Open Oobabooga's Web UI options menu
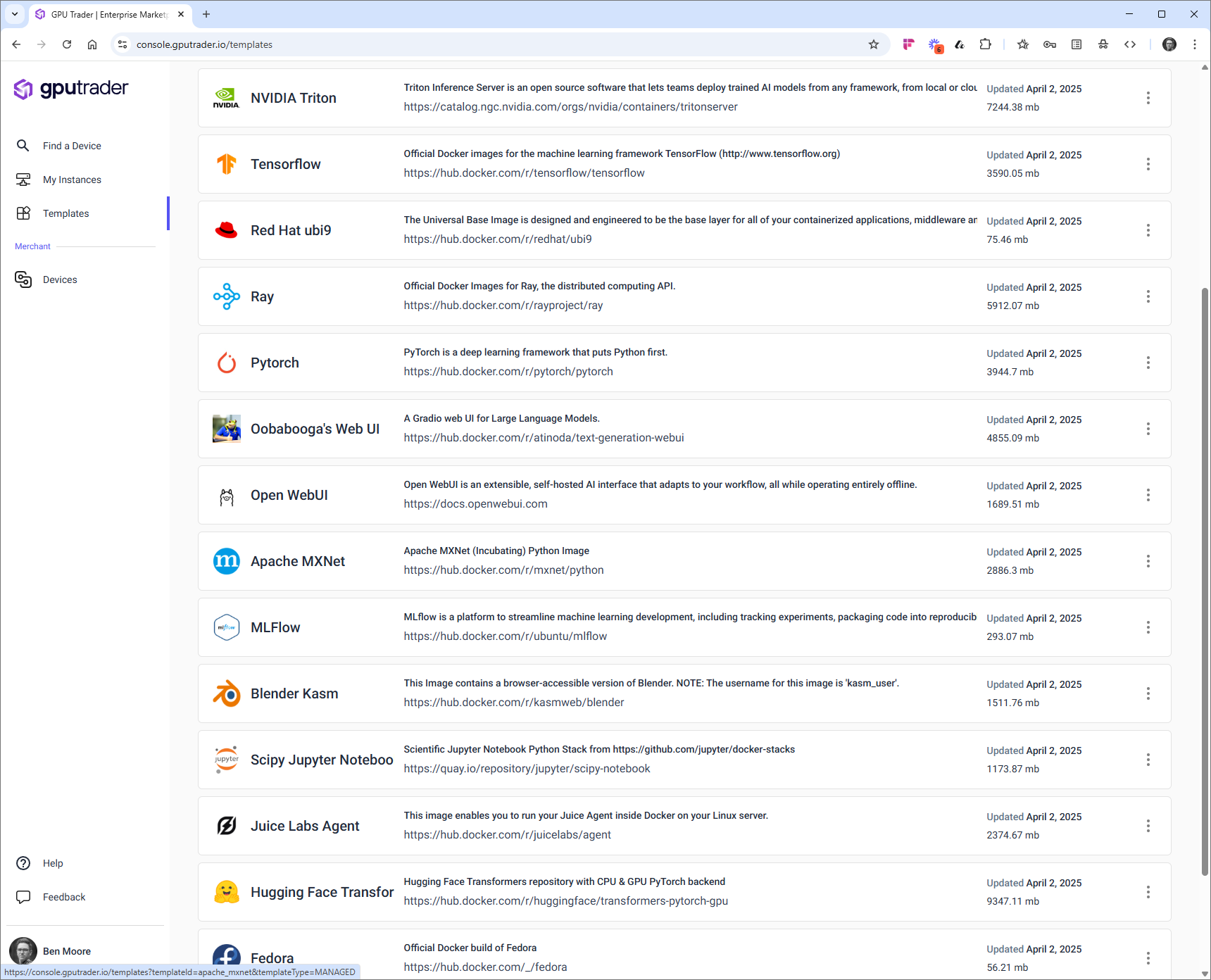 (x=1148, y=429)
